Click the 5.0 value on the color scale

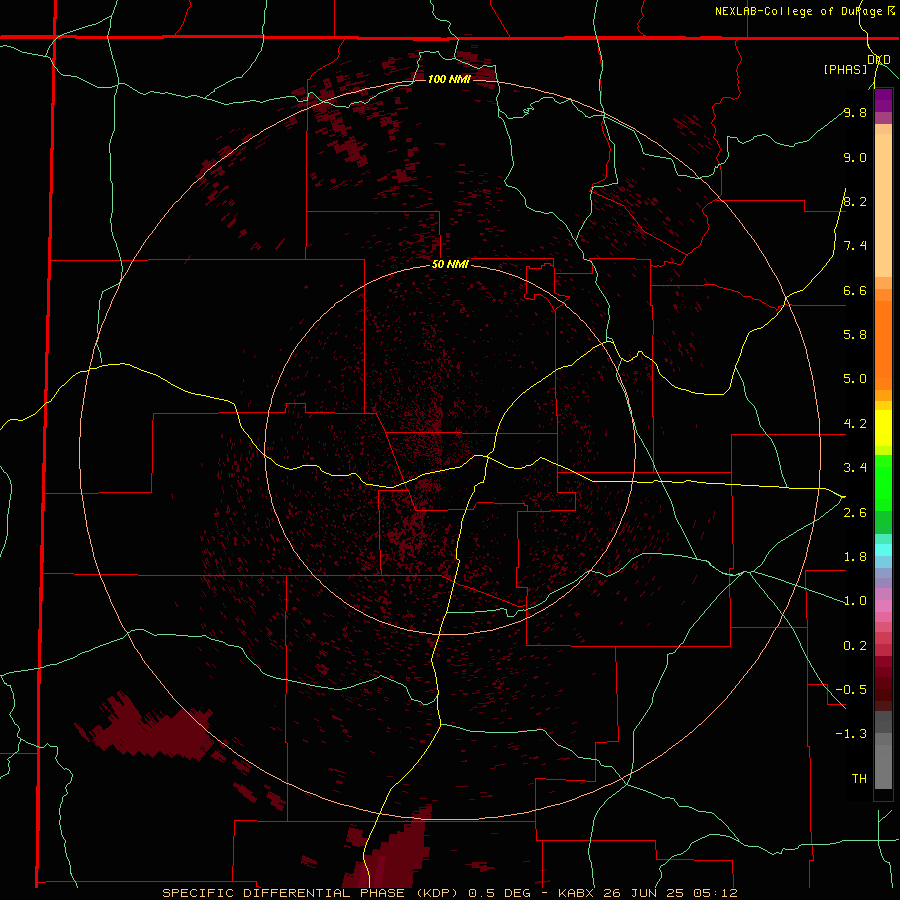coord(855,379)
